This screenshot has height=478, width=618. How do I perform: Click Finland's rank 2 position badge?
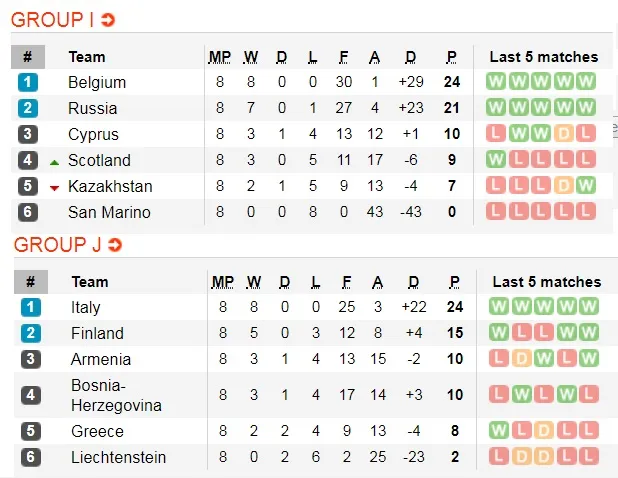(x=30, y=333)
